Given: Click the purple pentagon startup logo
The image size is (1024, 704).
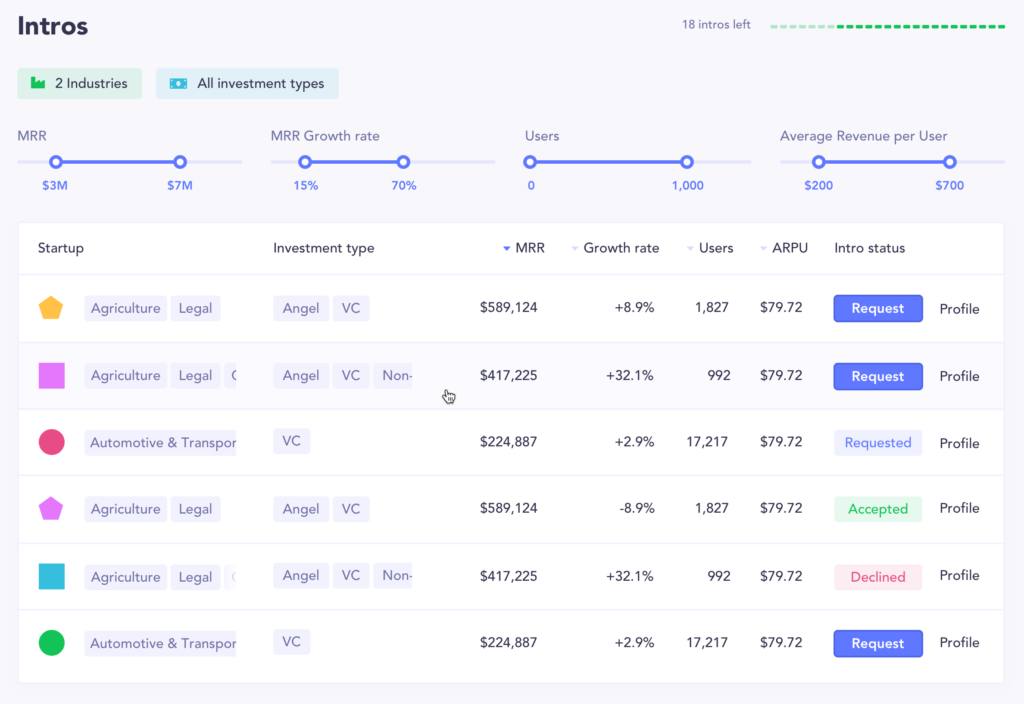Looking at the screenshot, I should tap(51, 509).
